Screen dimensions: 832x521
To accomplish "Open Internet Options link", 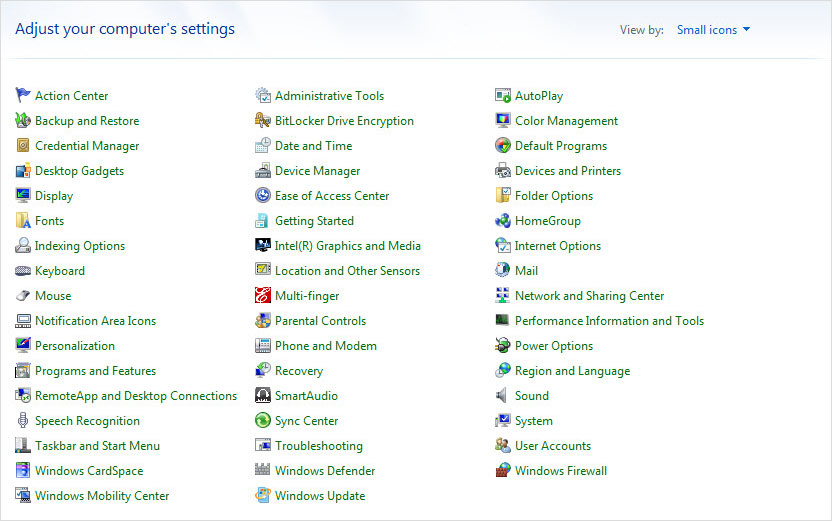I will (558, 246).
